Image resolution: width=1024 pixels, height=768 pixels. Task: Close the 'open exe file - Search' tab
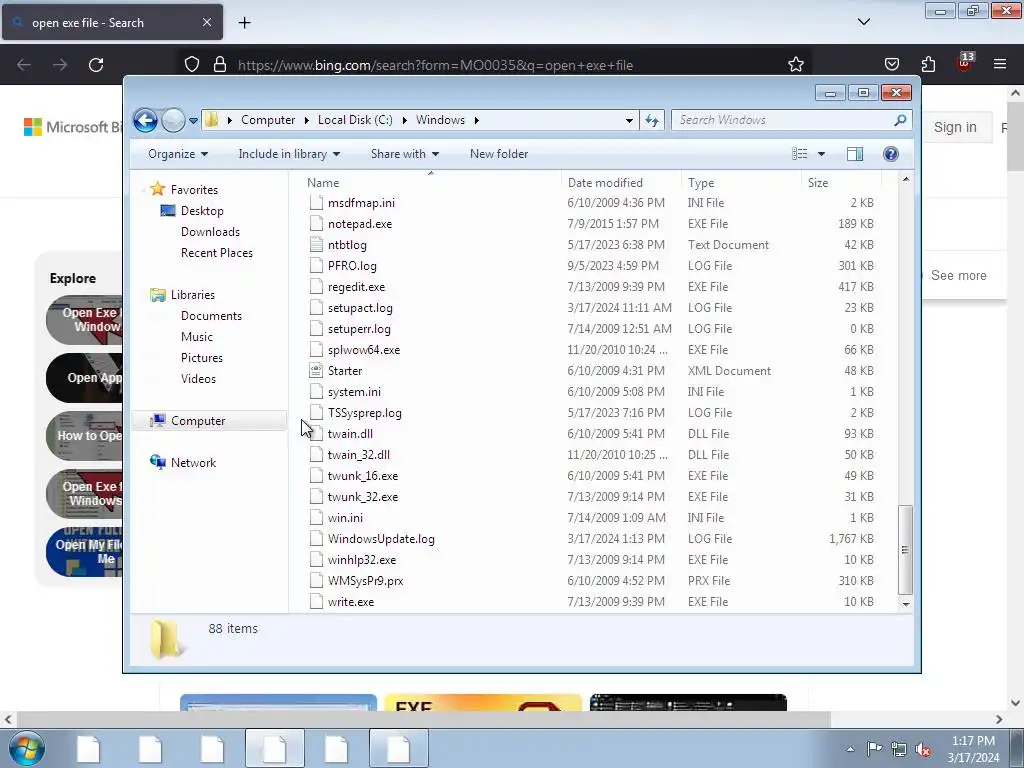point(206,22)
